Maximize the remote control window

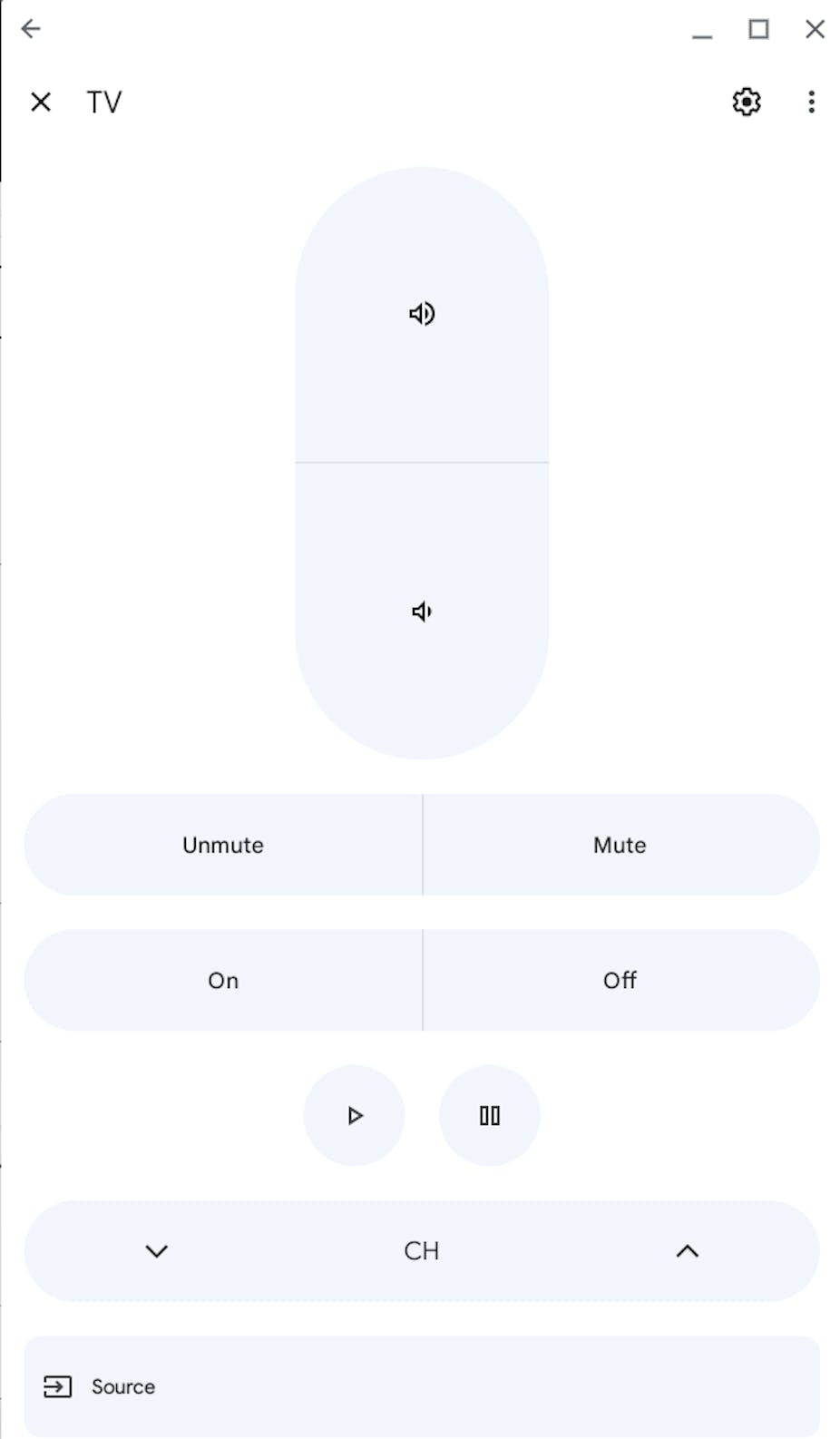(x=758, y=29)
